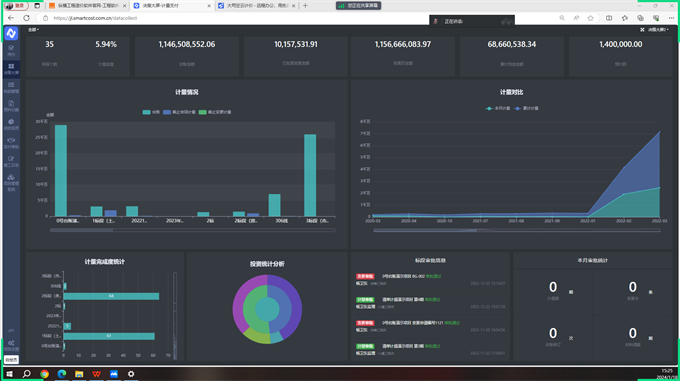The image size is (680, 381).
Task: Open the 项目设置 gear icon at sidebar bottom
Action: (11, 345)
